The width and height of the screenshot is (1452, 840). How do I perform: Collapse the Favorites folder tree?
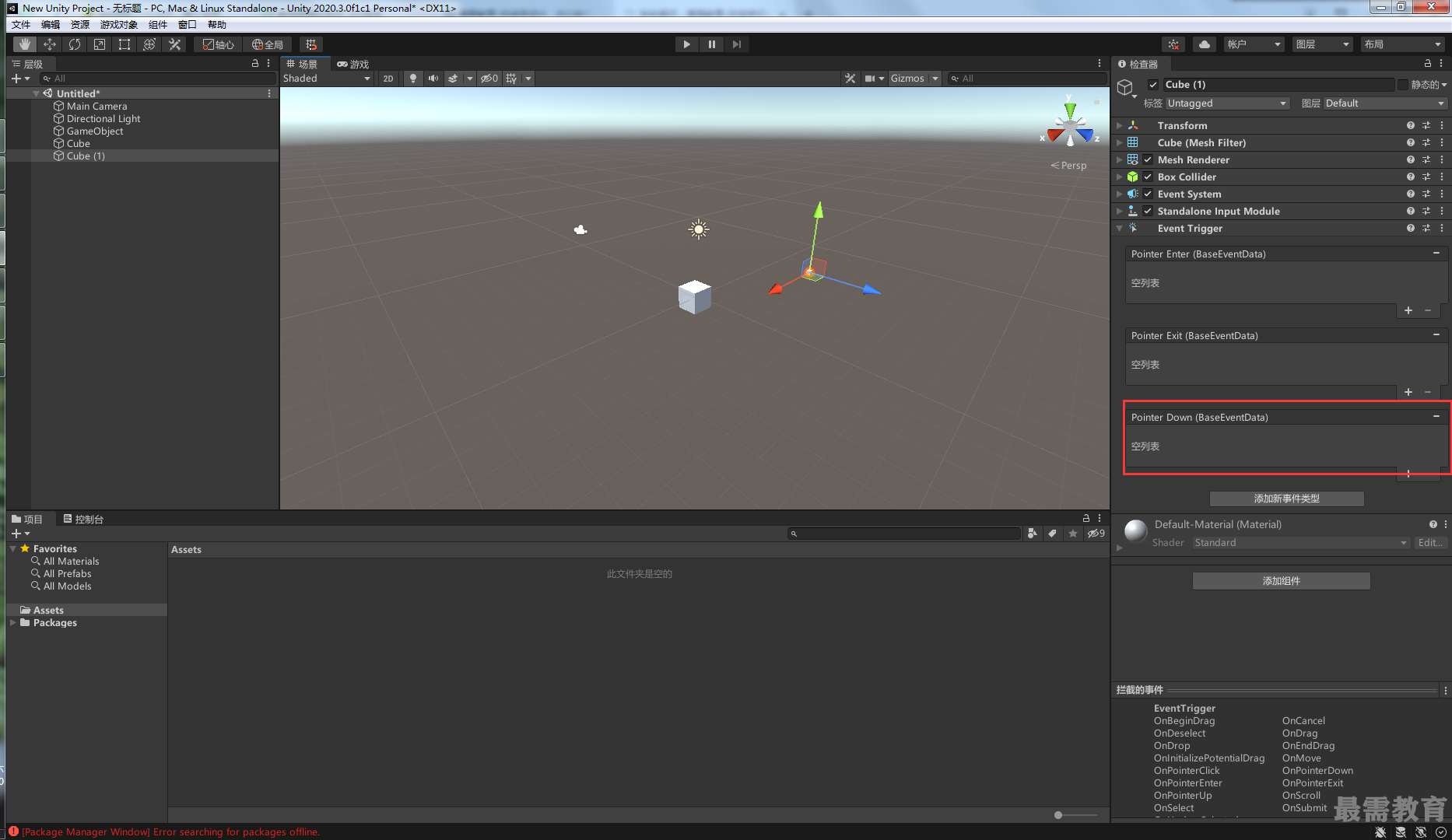(13, 548)
